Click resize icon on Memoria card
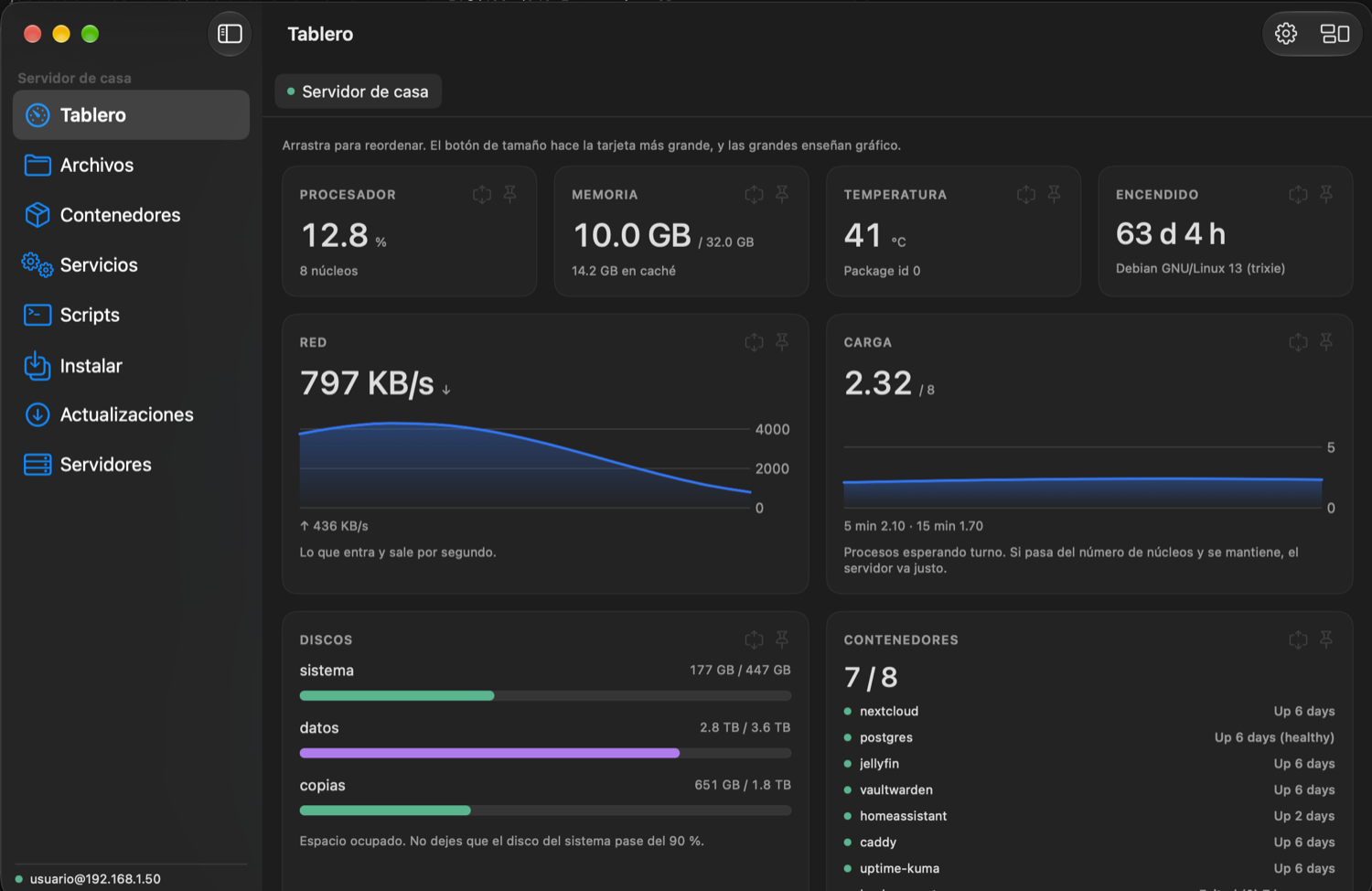1372x891 pixels. click(x=754, y=194)
